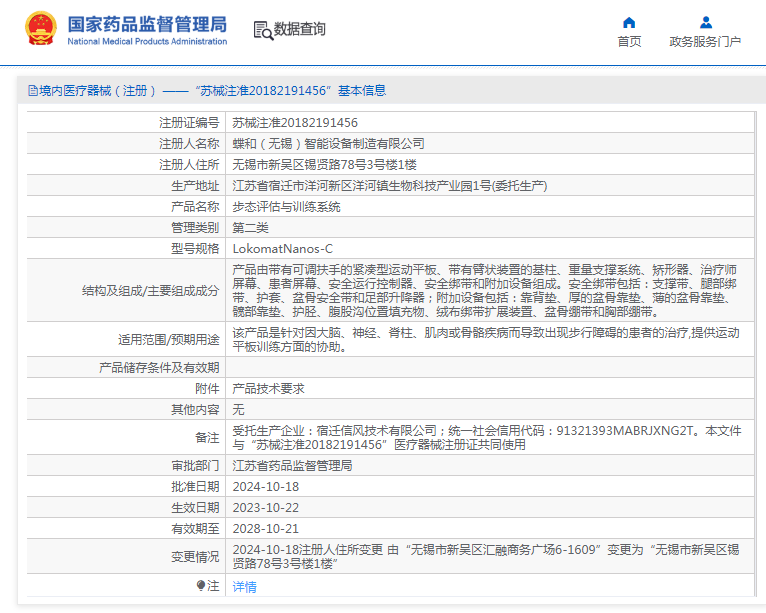Click the 适用范围/预期用途 label
Image resolution: width=766 pixels, height=613 pixels.
[x=169, y=339]
